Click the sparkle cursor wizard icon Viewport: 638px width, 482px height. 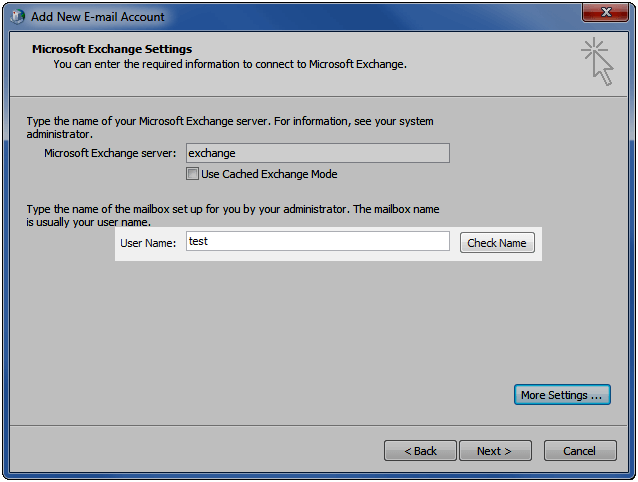(x=597, y=61)
